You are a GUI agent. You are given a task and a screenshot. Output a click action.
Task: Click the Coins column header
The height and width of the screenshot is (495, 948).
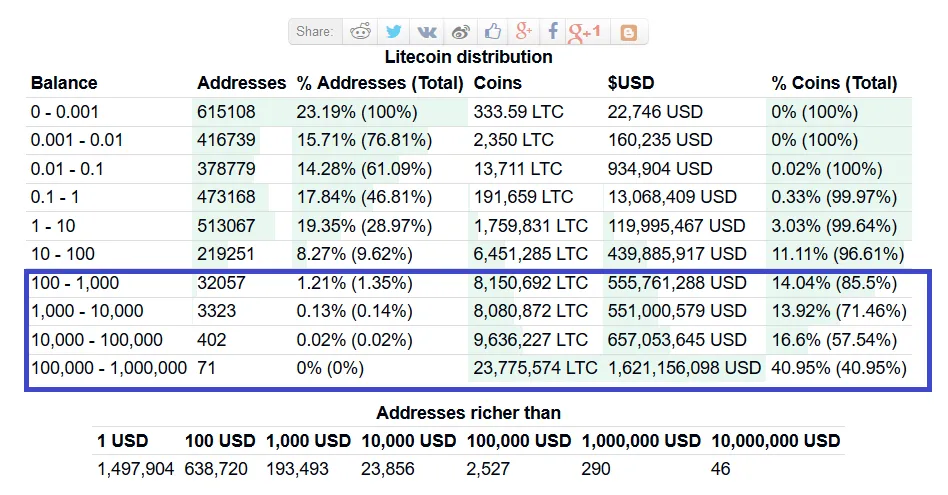pos(498,83)
